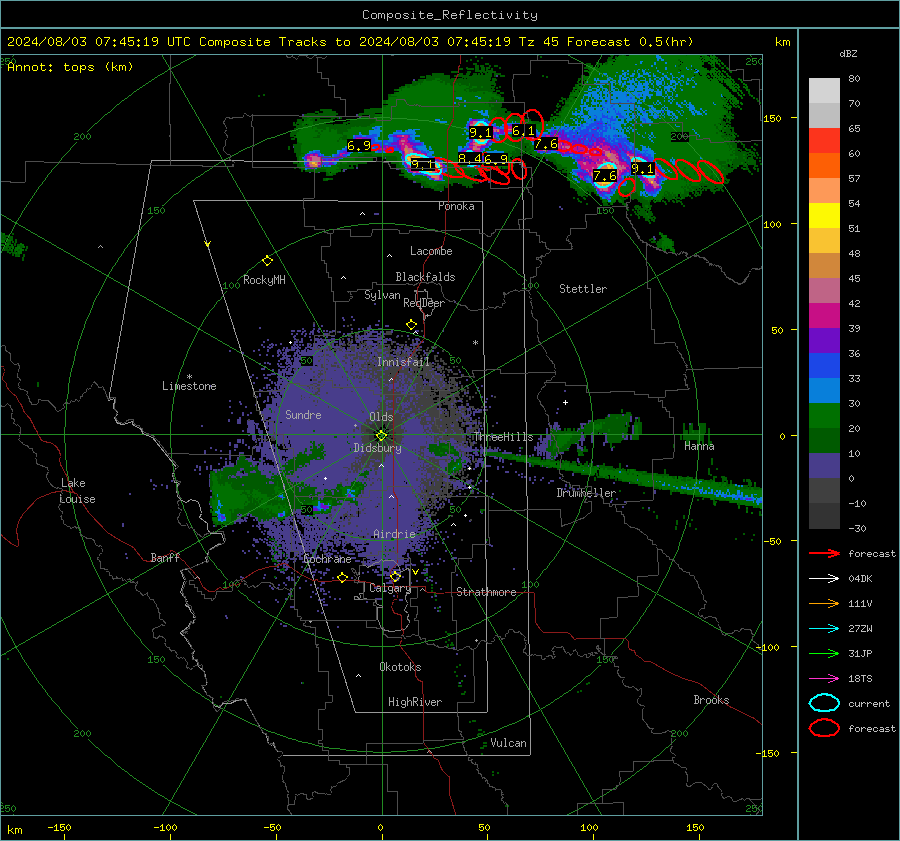The height and width of the screenshot is (841, 900).
Task: Click the Calgary map label
Action: (390, 588)
